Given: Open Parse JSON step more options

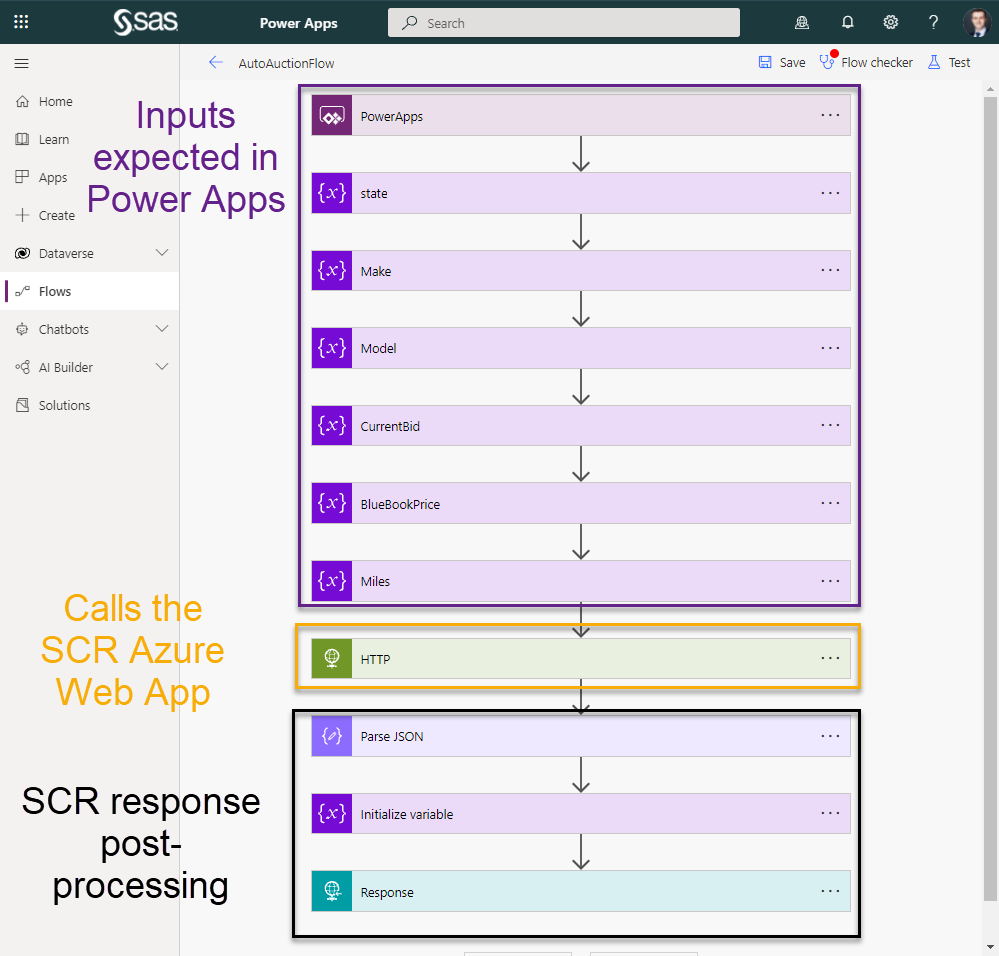Looking at the screenshot, I should coord(830,736).
